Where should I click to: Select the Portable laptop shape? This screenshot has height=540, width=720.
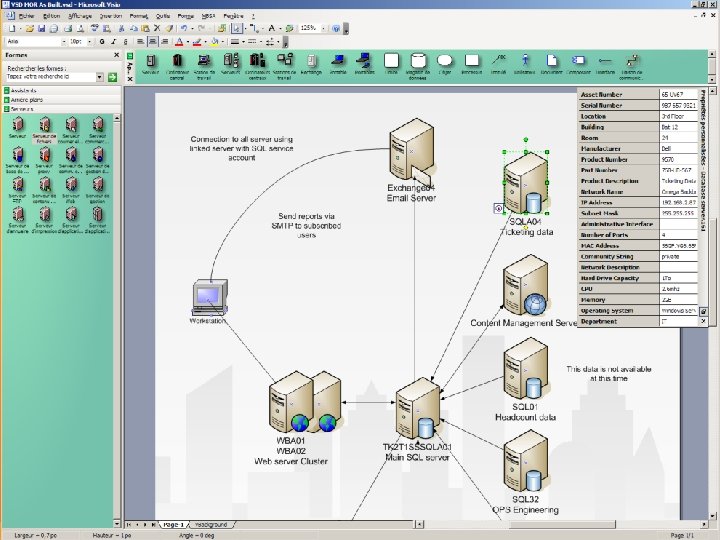point(338,64)
